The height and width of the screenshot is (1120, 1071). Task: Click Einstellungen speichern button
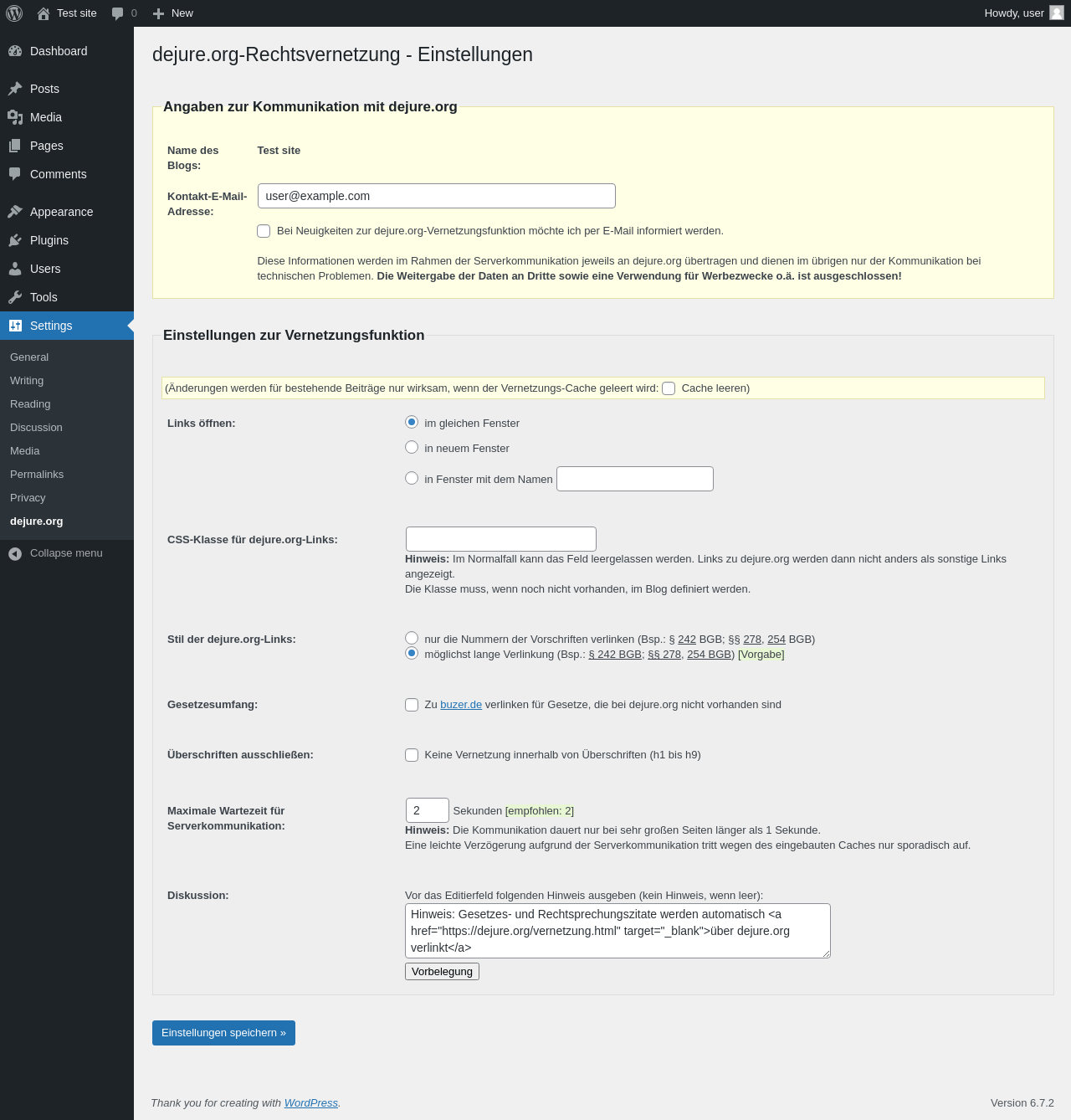point(223,1033)
